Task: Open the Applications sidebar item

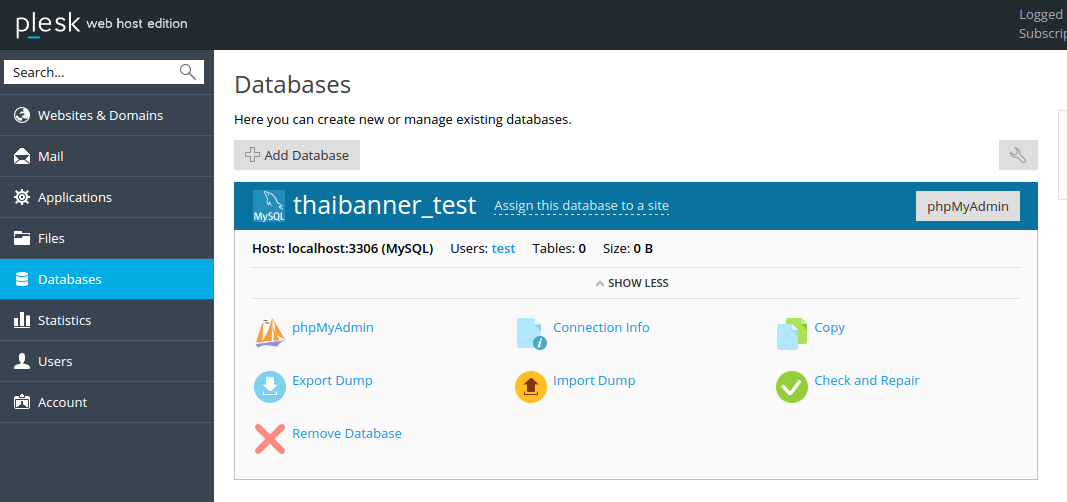Action: [74, 197]
